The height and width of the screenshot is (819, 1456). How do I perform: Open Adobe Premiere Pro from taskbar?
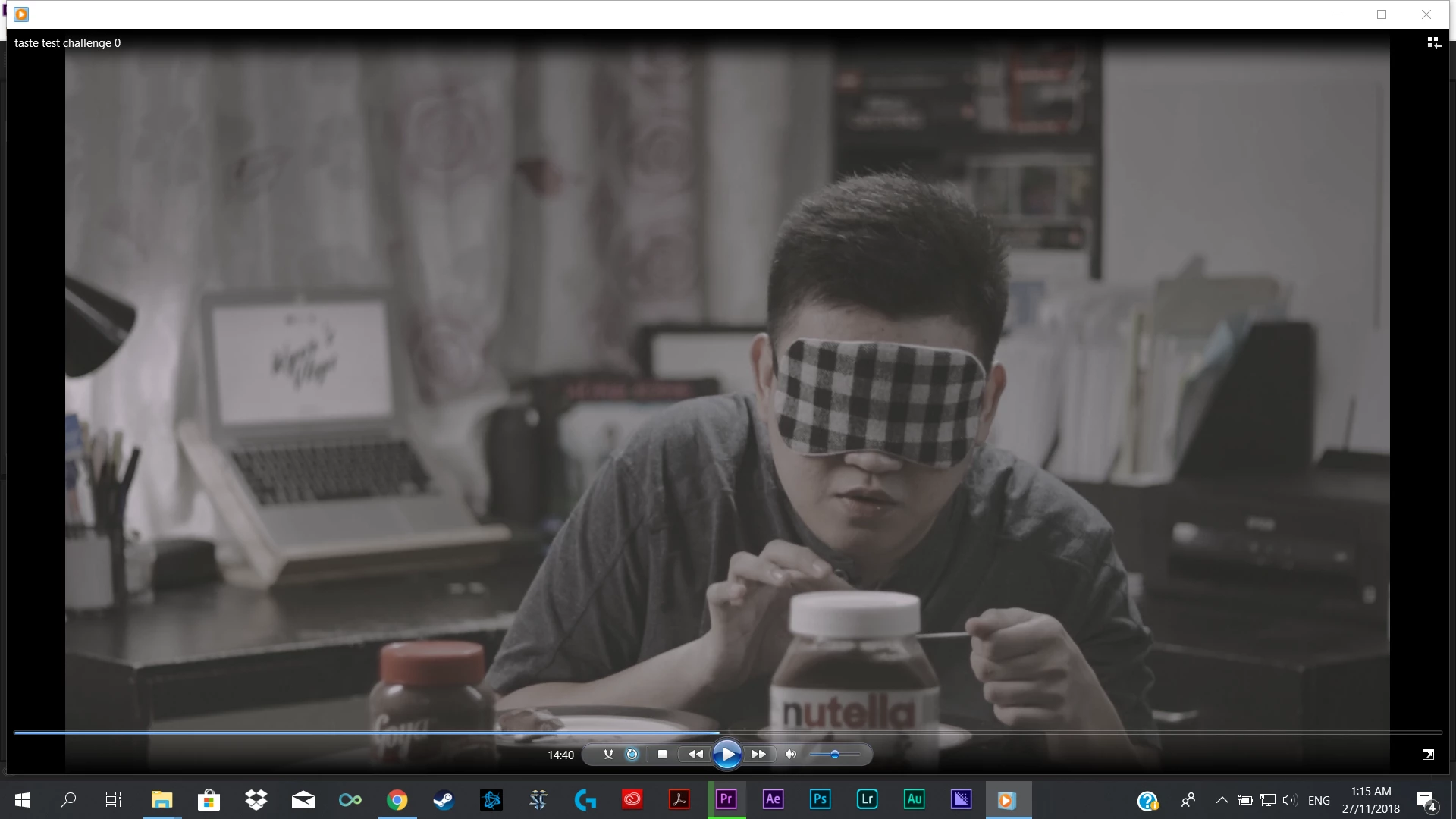click(x=726, y=799)
